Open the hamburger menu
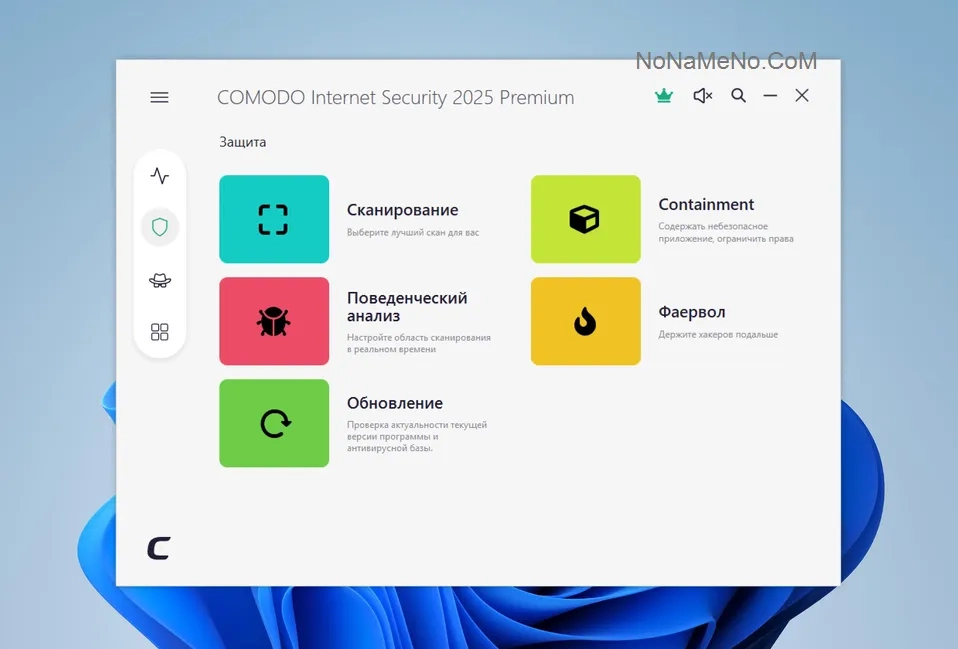The height and width of the screenshot is (649, 958). pos(159,97)
